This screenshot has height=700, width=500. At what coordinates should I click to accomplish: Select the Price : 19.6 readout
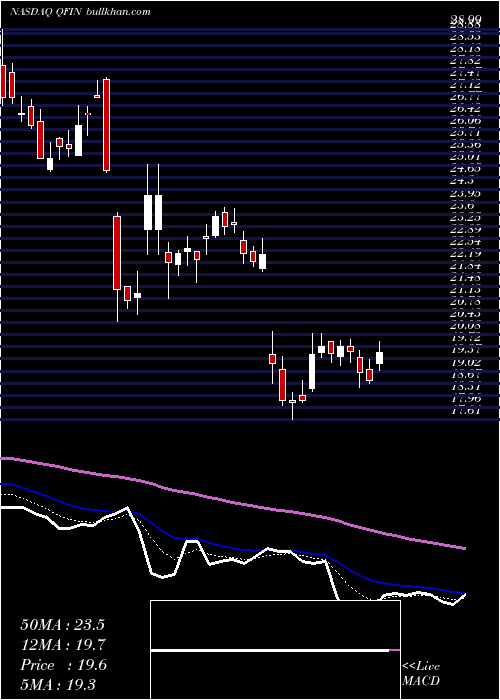(x=63, y=665)
